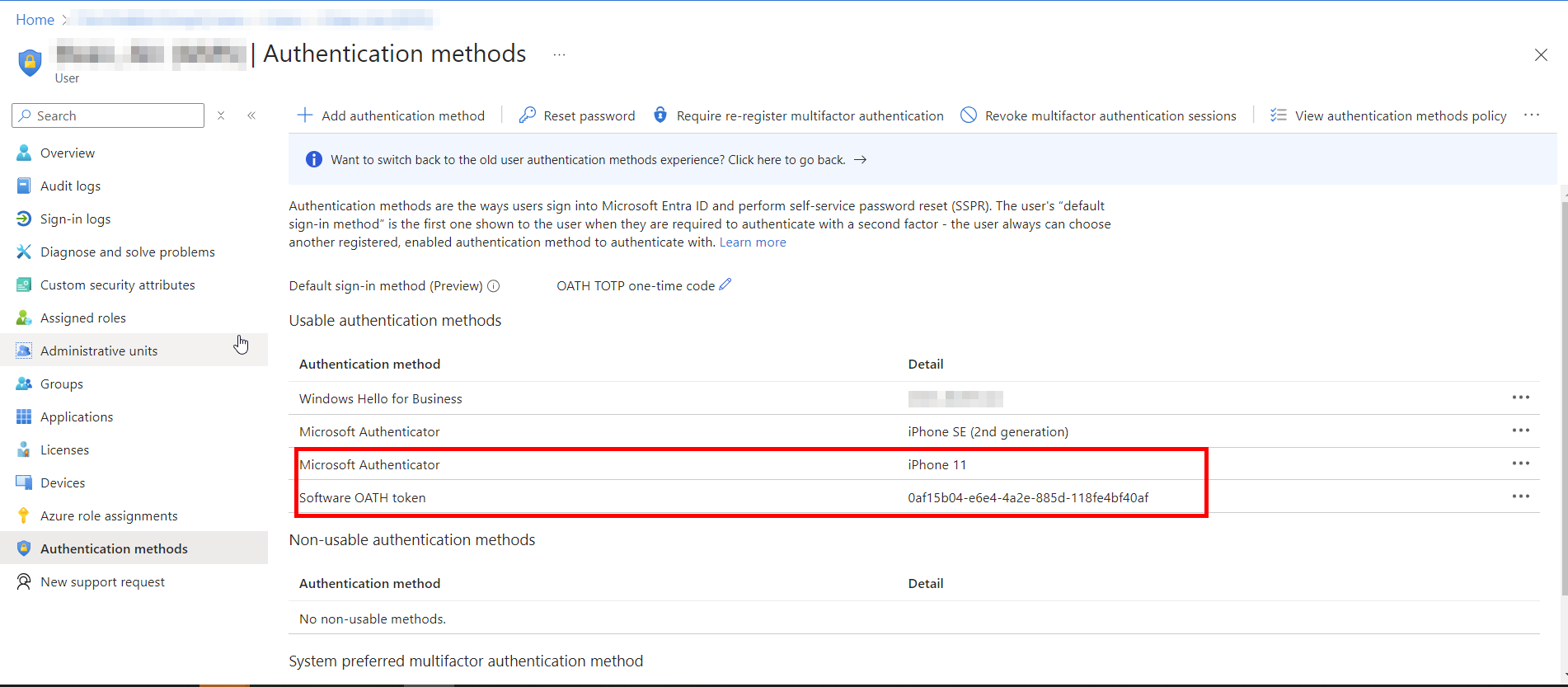Click the Licenses icon

[24, 449]
